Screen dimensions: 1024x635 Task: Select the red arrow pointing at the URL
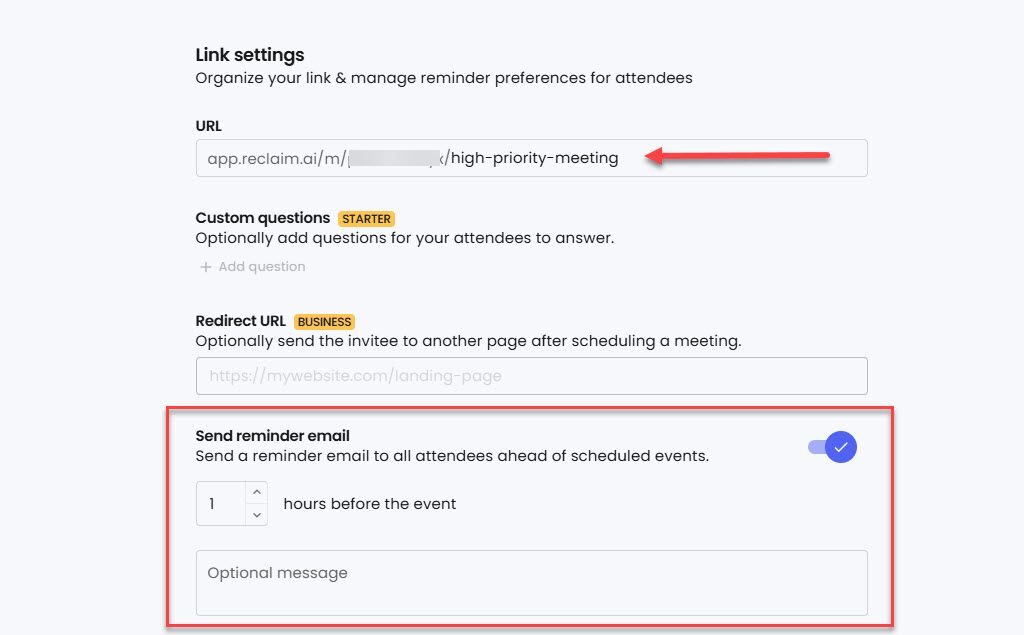pos(740,156)
